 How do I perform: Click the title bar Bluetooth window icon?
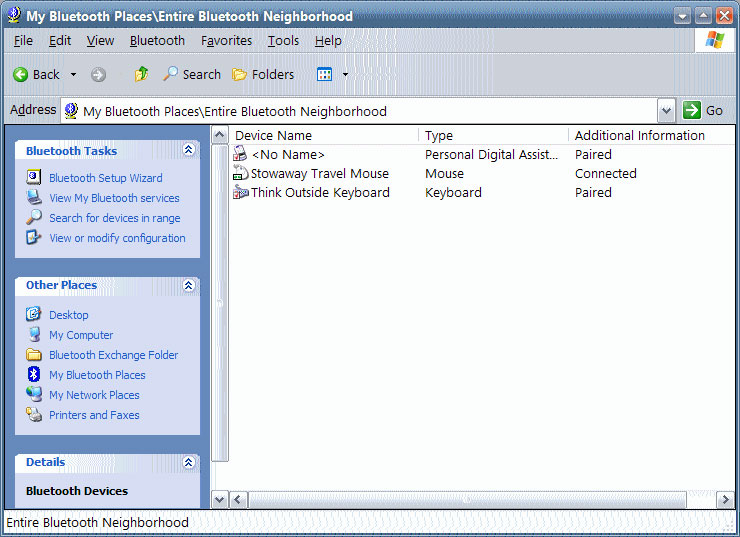click(x=14, y=15)
